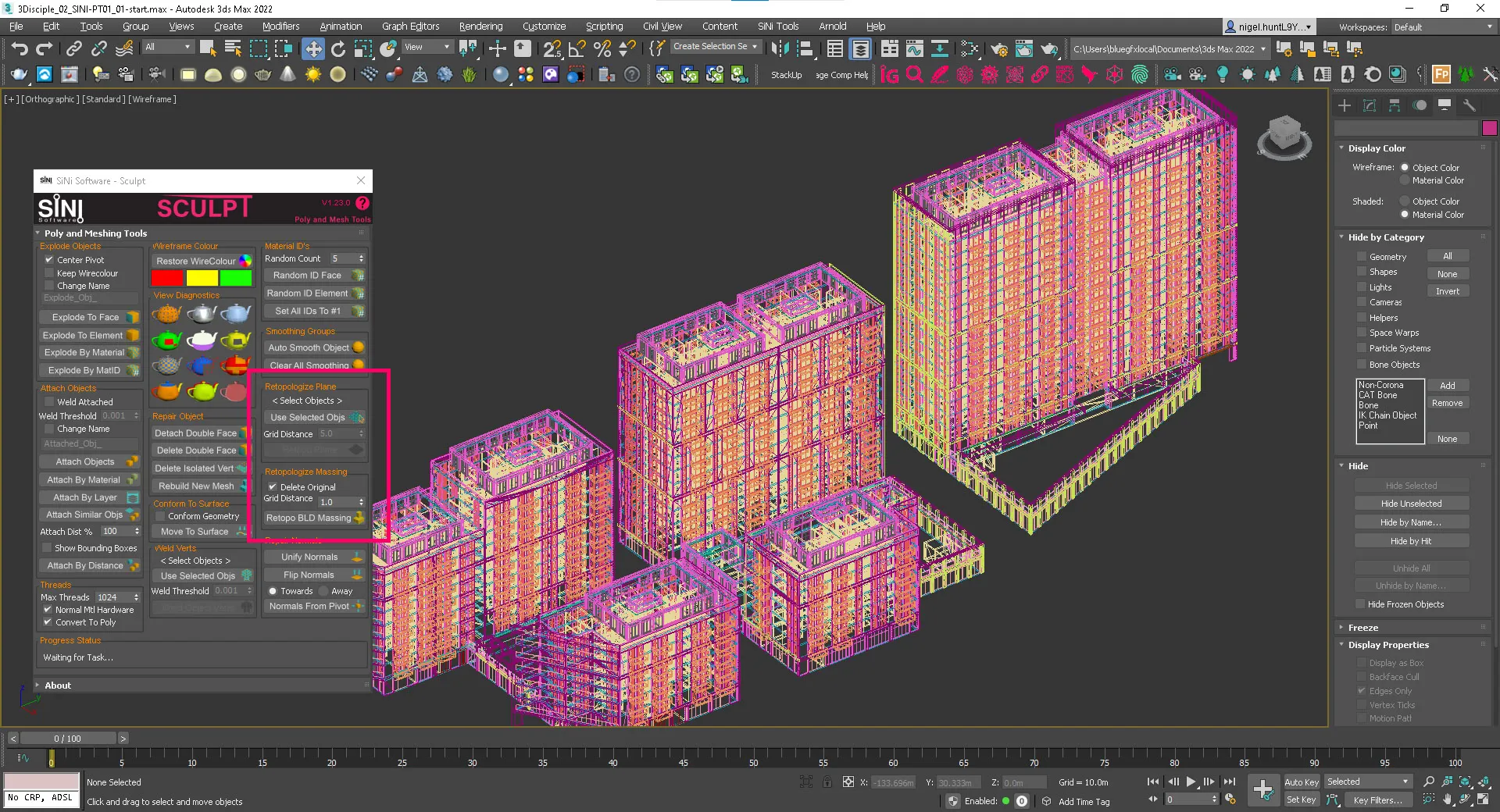Screen dimensions: 1500x812
Task: Open the orange Fp plugin icon
Action: (x=1441, y=74)
